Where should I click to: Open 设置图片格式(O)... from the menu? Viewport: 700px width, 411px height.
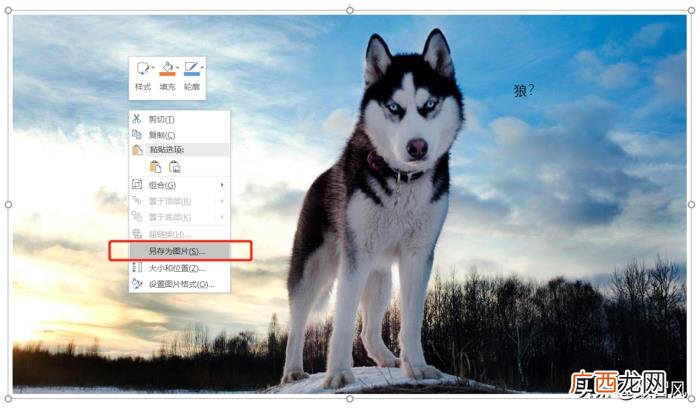pos(179,284)
